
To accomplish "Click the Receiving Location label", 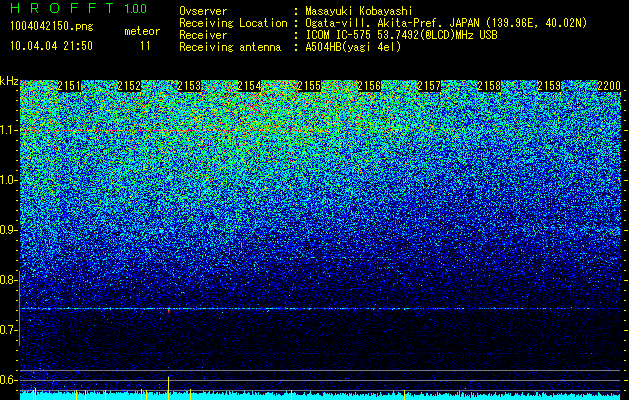I will click(x=233, y=23).
